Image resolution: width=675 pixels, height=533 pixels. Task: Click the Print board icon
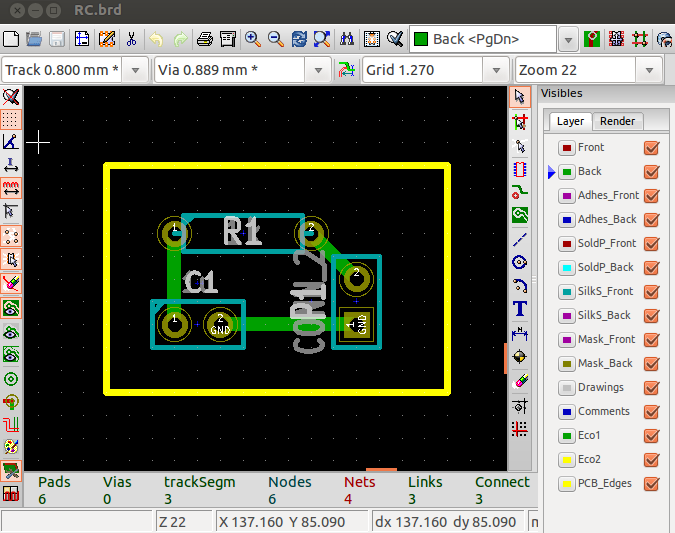coord(205,39)
